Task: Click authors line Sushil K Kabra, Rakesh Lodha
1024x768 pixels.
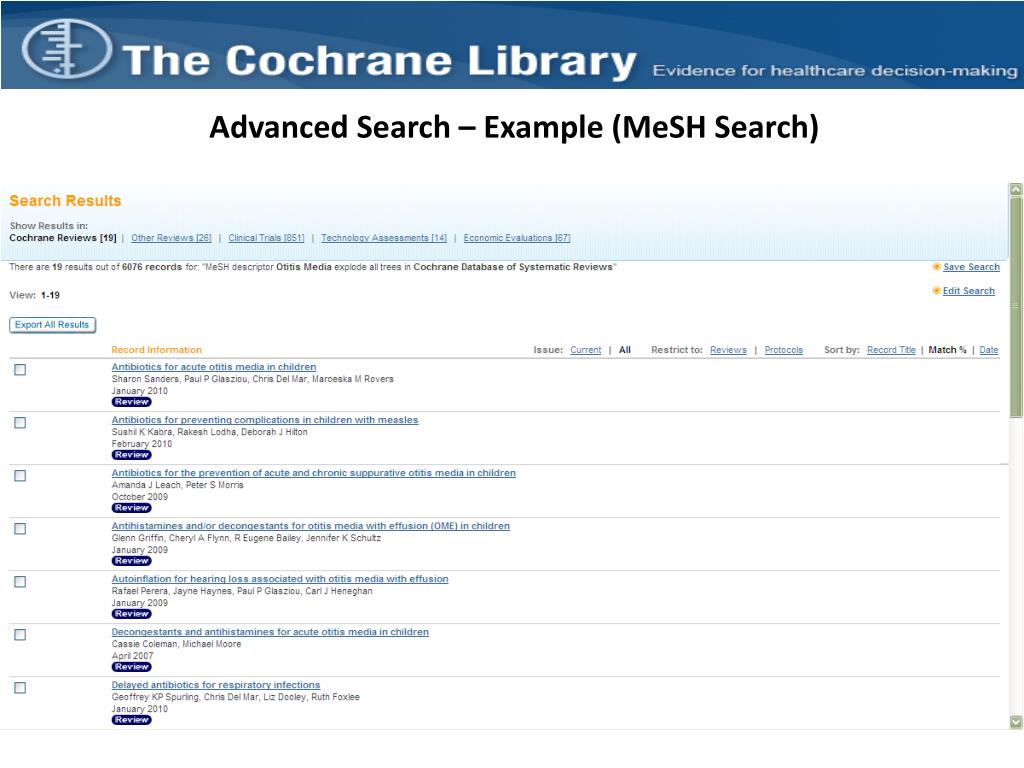Action: pyautogui.click(x=209, y=432)
